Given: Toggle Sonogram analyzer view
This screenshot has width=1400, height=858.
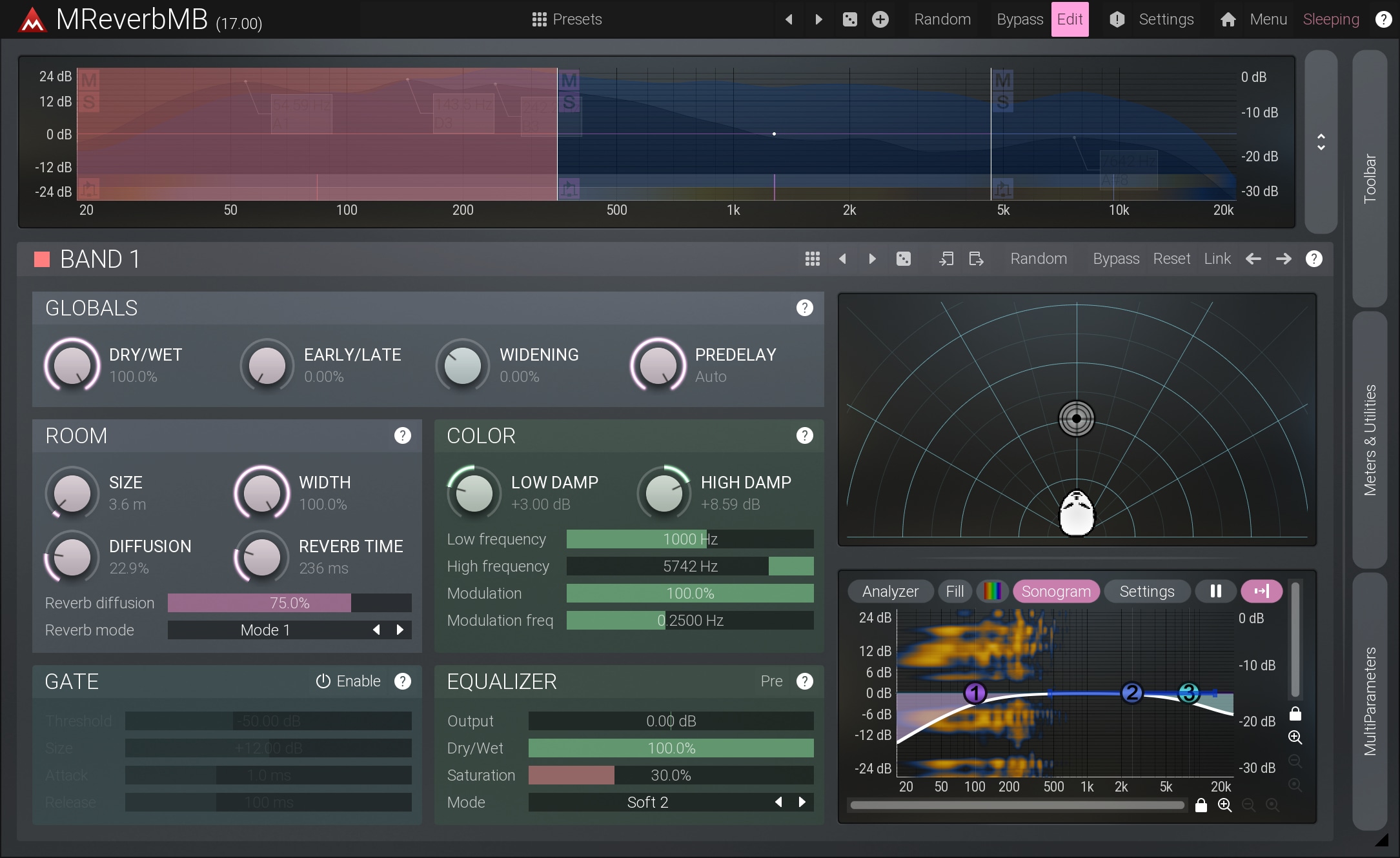Looking at the screenshot, I should point(1055,591).
